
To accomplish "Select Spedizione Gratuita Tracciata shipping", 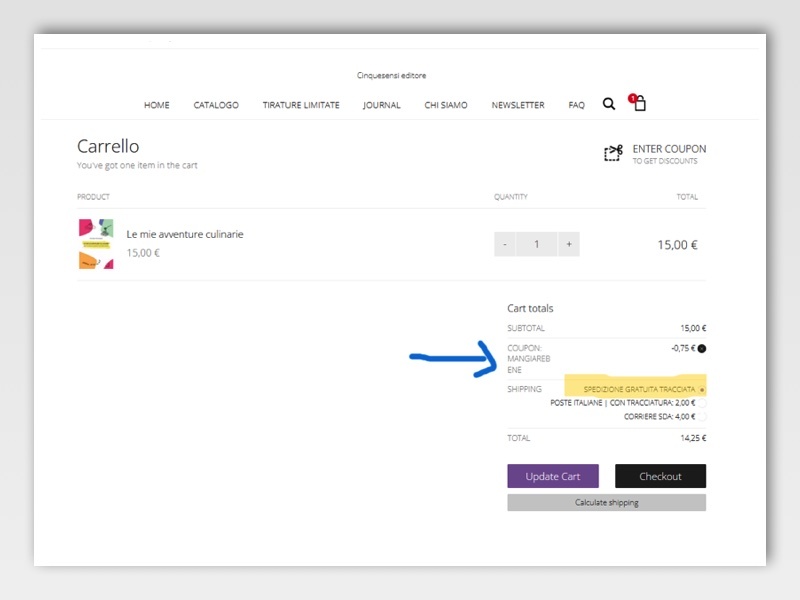I will coord(702,389).
